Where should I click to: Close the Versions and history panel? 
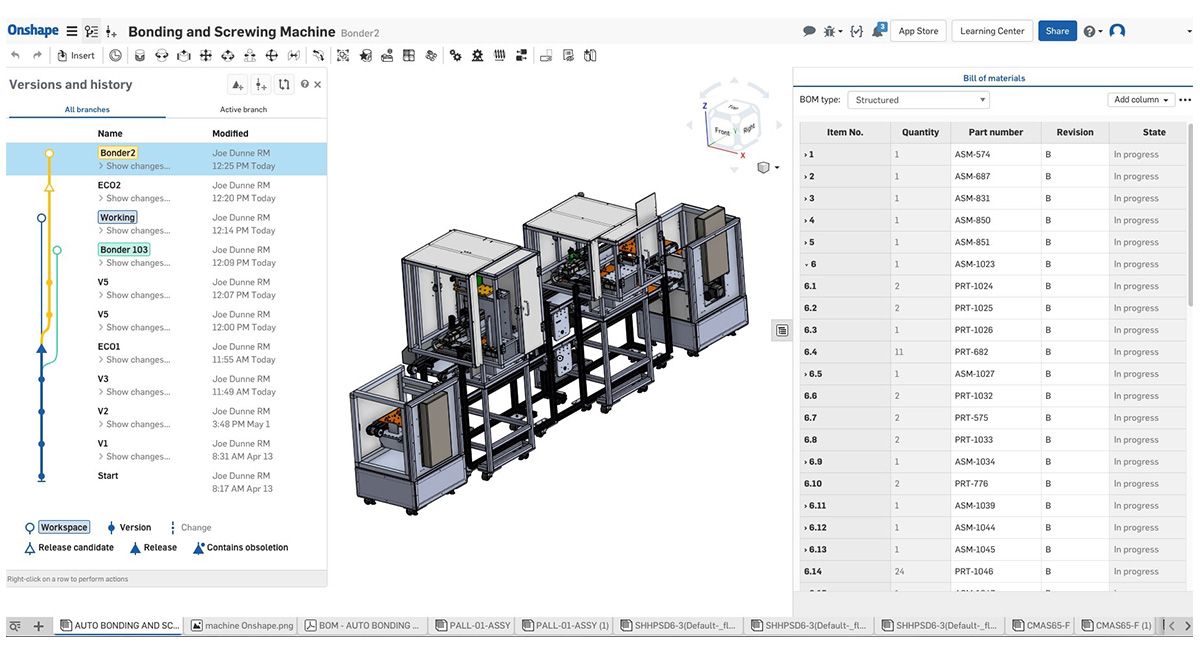click(x=318, y=85)
